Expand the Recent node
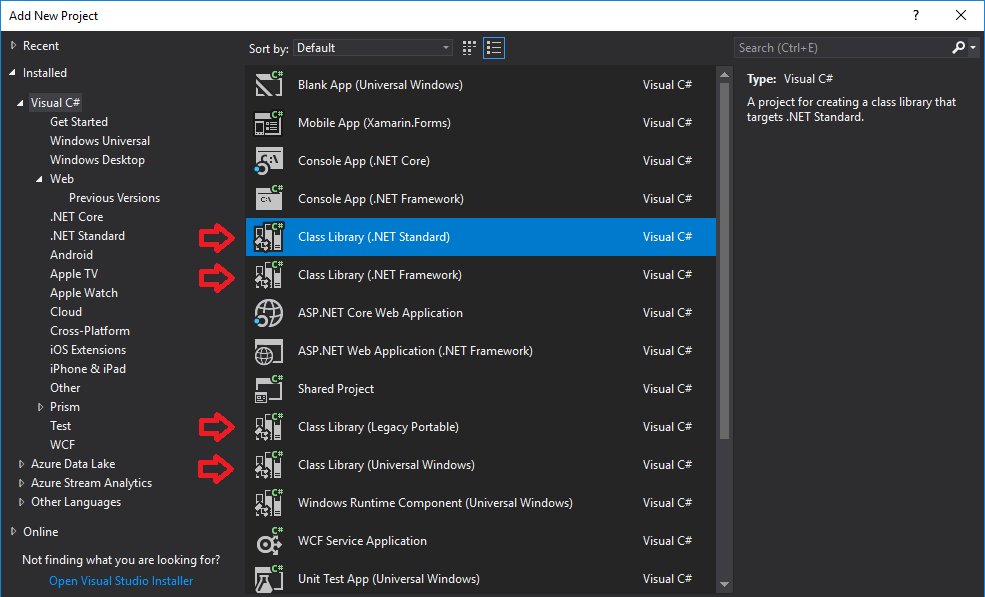Image resolution: width=985 pixels, height=597 pixels. tap(13, 45)
